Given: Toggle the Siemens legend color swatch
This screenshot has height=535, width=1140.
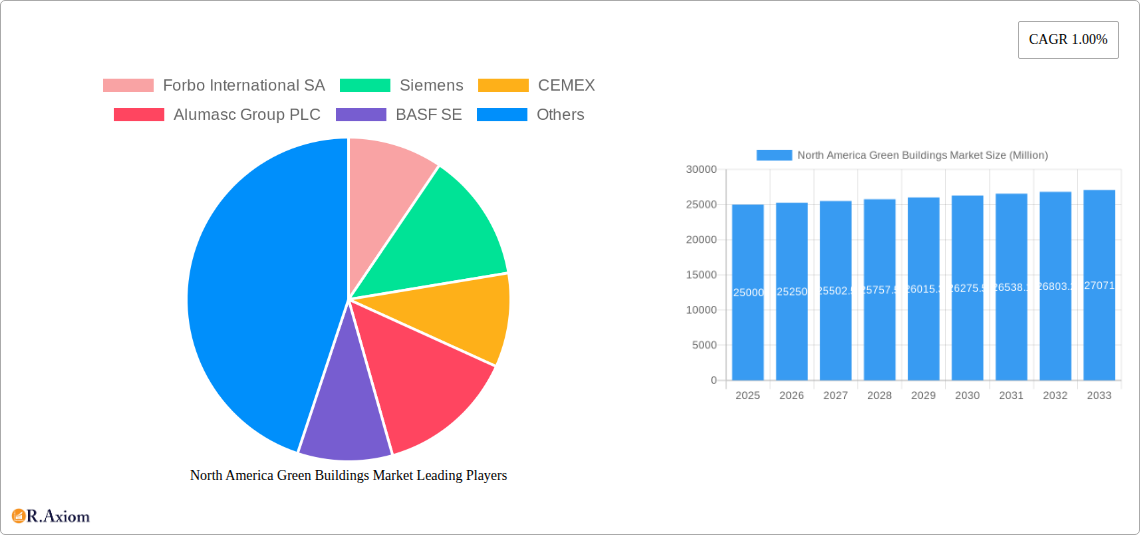Looking at the screenshot, I should pyautogui.click(x=366, y=86).
